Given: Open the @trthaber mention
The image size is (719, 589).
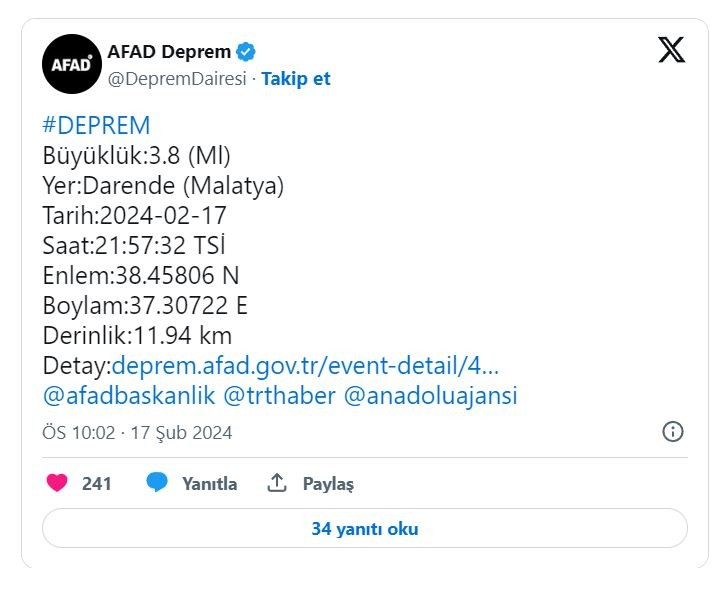Looking at the screenshot, I should pos(279,396).
